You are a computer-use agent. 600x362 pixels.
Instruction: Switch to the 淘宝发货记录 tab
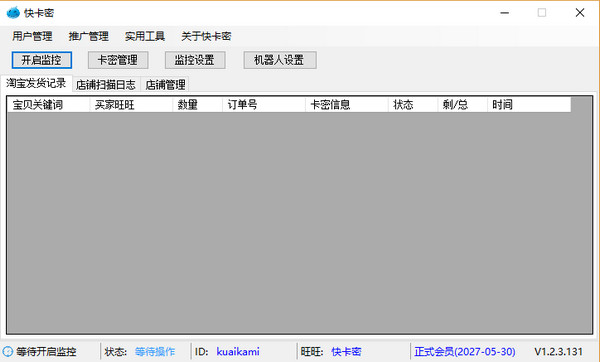click(x=36, y=83)
